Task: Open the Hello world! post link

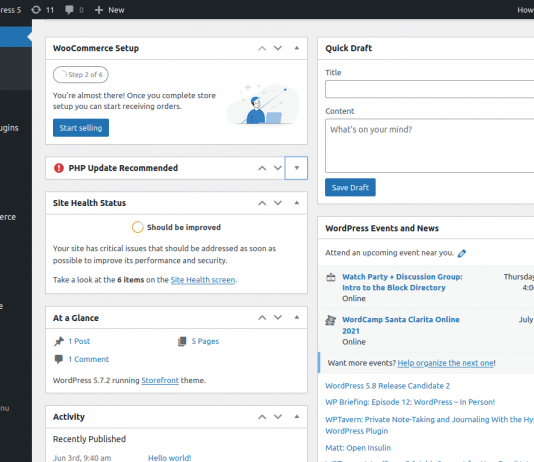Action: (170, 458)
